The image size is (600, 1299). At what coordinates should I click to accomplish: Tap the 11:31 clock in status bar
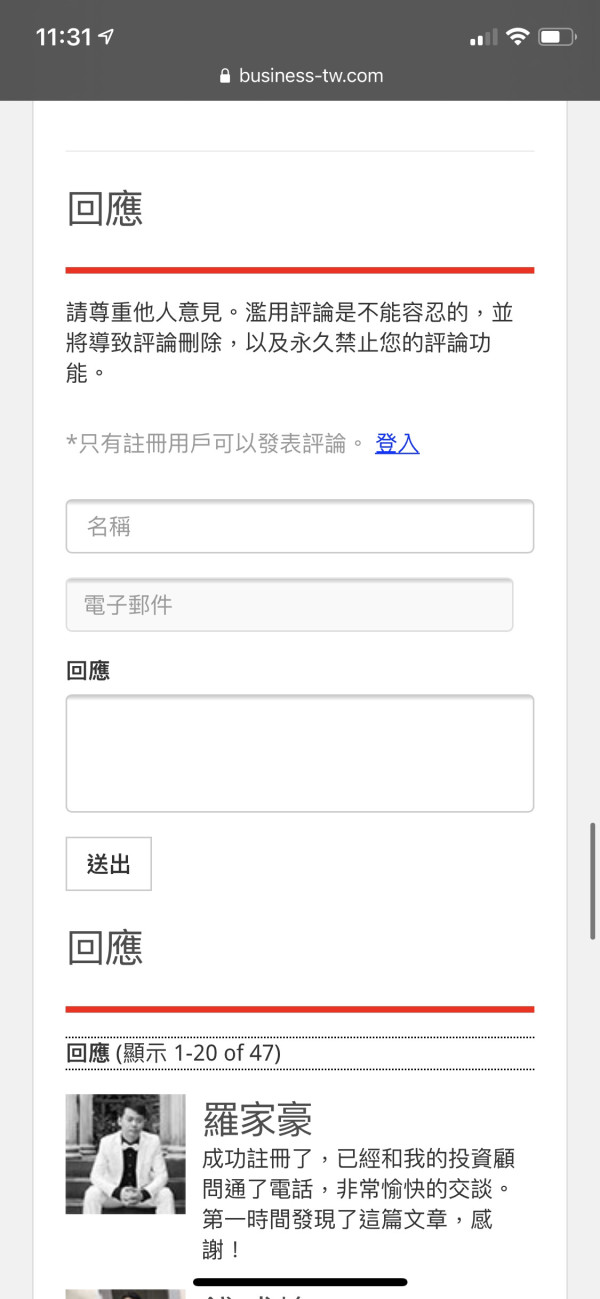pos(63,38)
